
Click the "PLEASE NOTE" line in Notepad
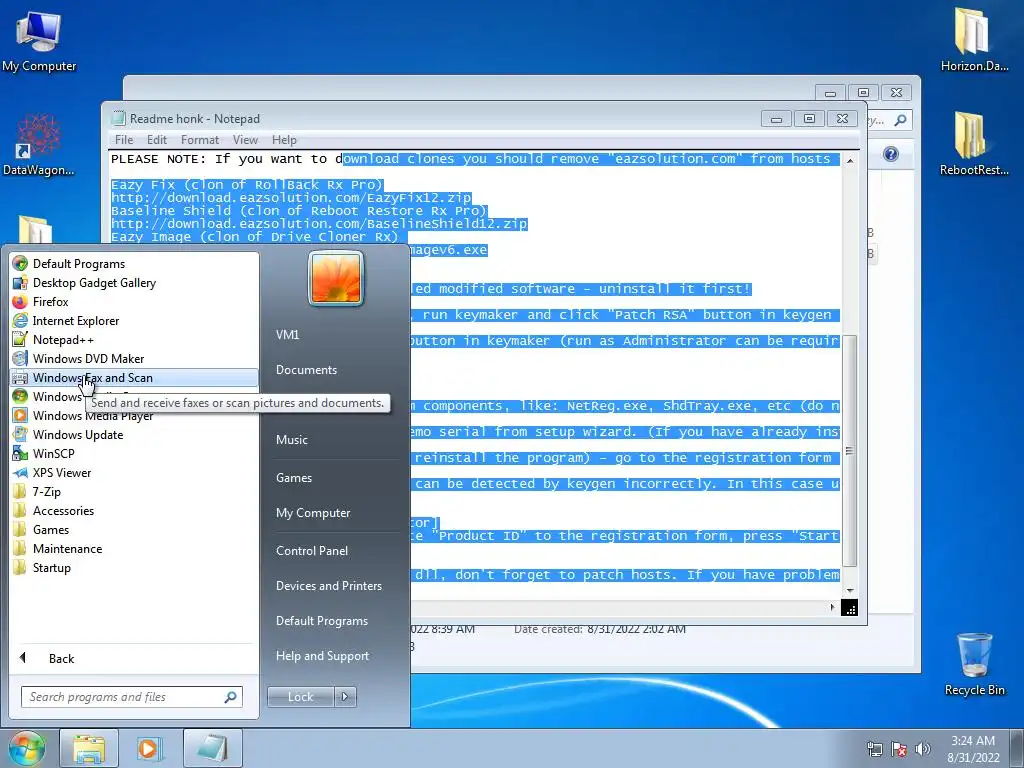[x=473, y=159]
